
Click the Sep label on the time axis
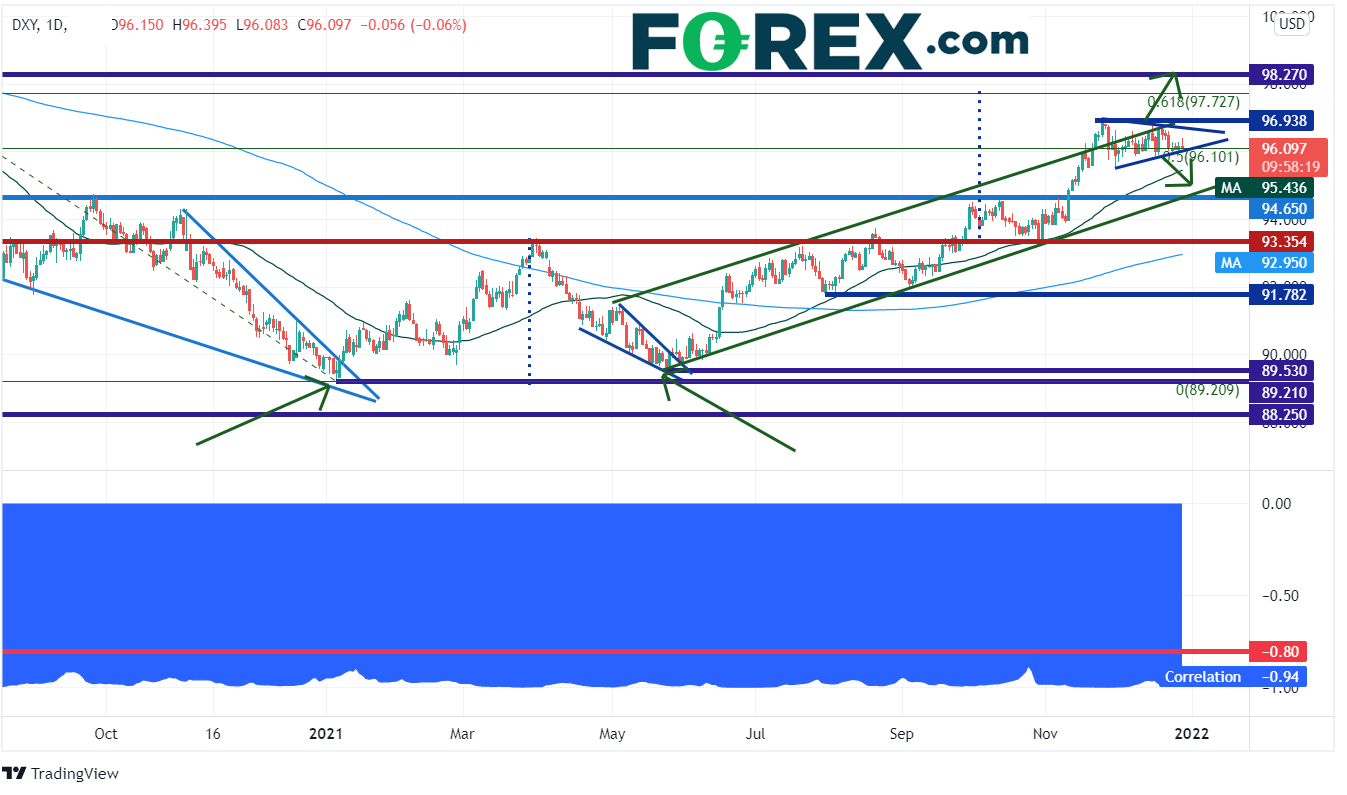[x=902, y=733]
